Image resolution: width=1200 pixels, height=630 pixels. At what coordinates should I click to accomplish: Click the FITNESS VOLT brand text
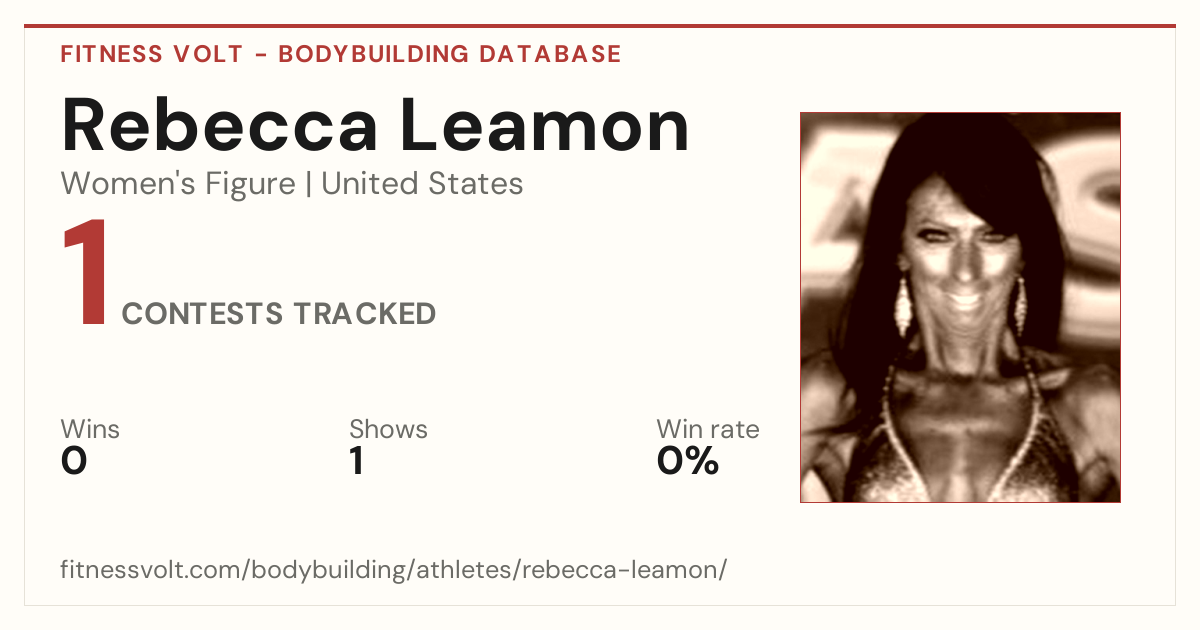[152, 54]
